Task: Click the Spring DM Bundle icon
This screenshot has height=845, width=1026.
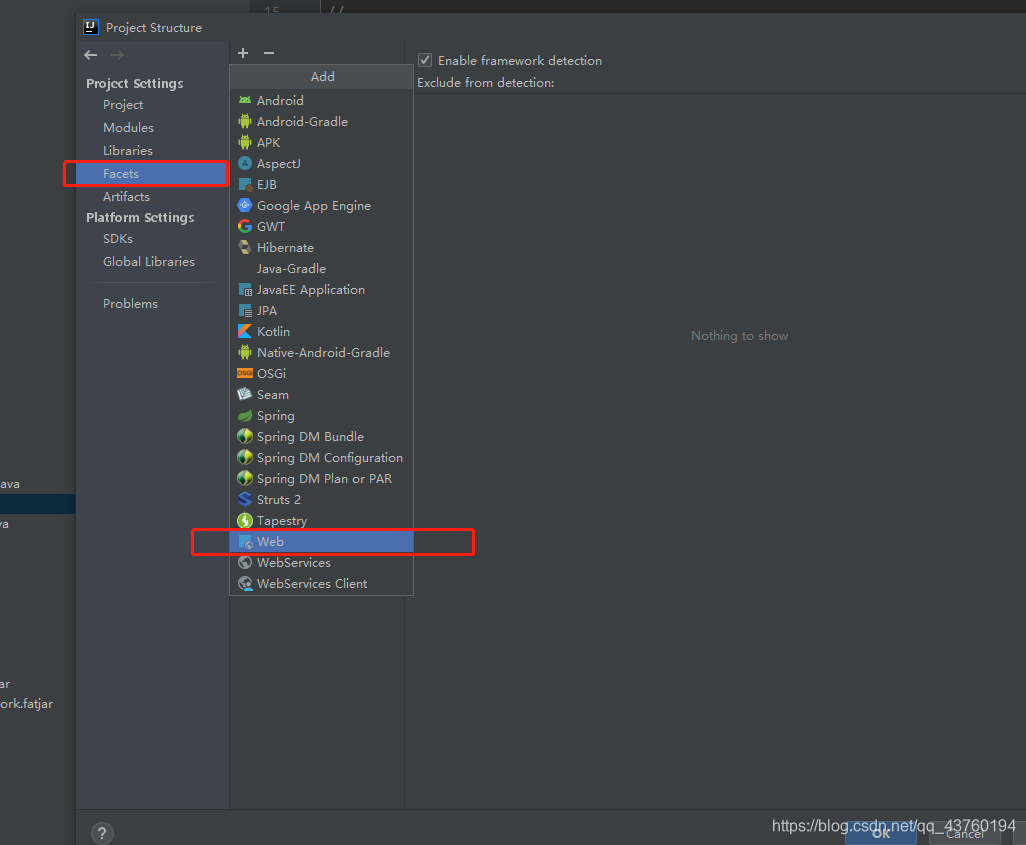Action: pos(245,437)
